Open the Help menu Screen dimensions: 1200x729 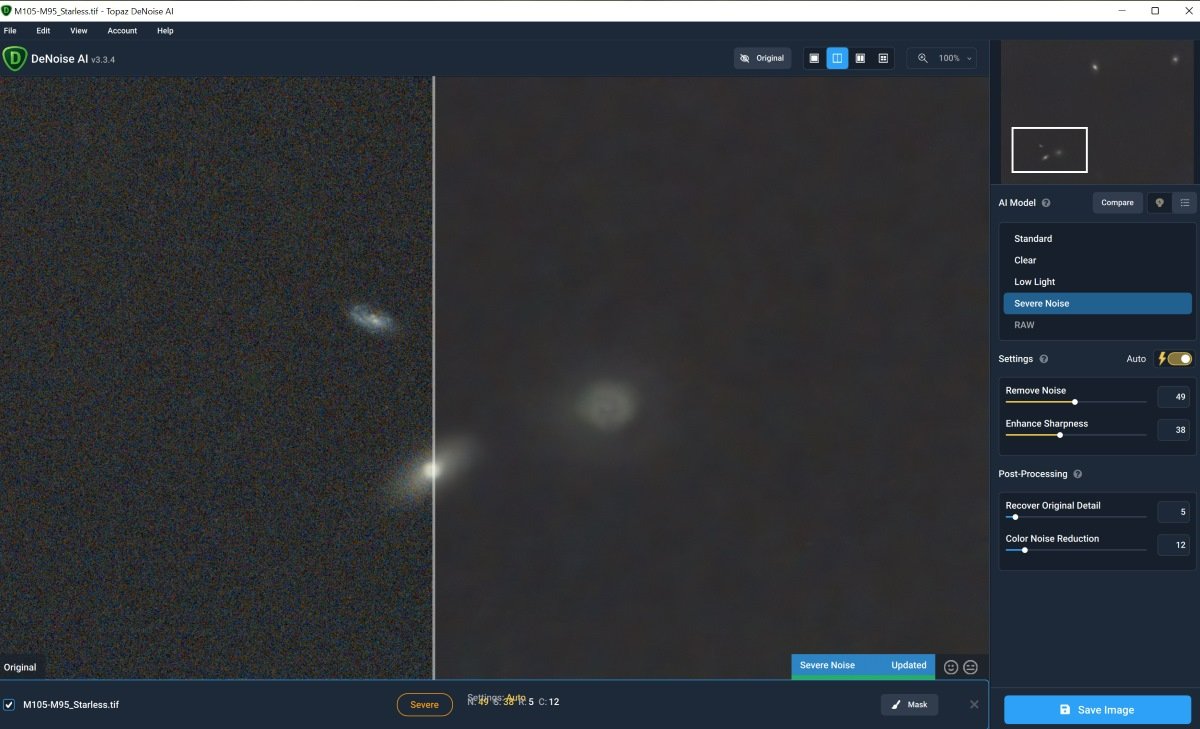pos(165,31)
